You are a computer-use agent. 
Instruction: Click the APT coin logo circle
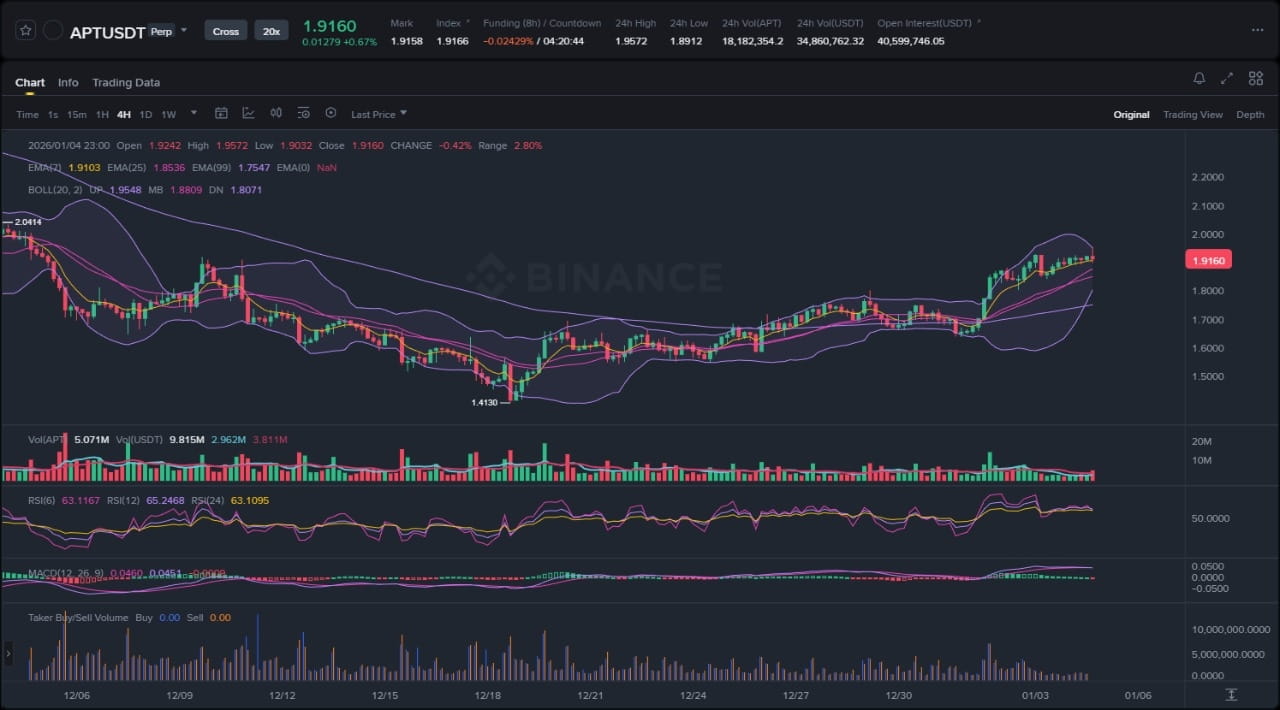point(53,31)
